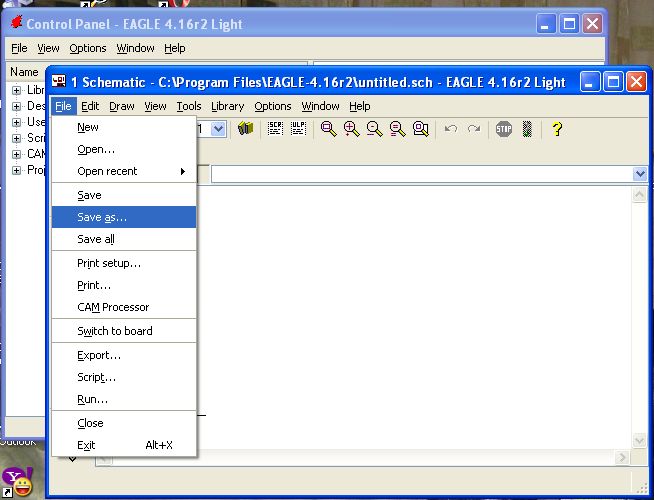
Task: Expand the Scripts tree node
Action: [16, 138]
